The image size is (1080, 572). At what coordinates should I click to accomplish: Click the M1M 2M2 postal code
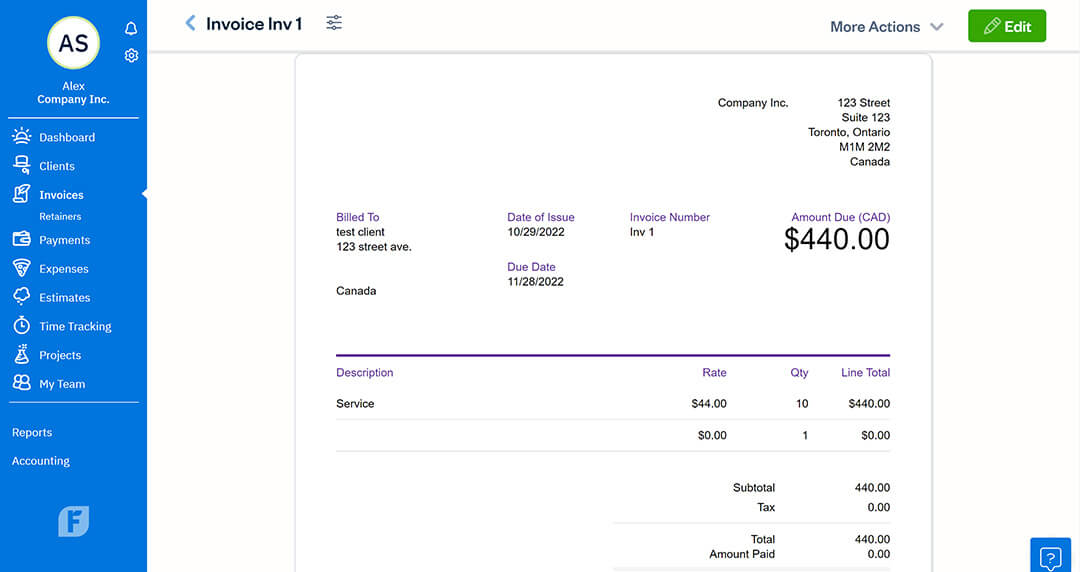[x=864, y=147]
